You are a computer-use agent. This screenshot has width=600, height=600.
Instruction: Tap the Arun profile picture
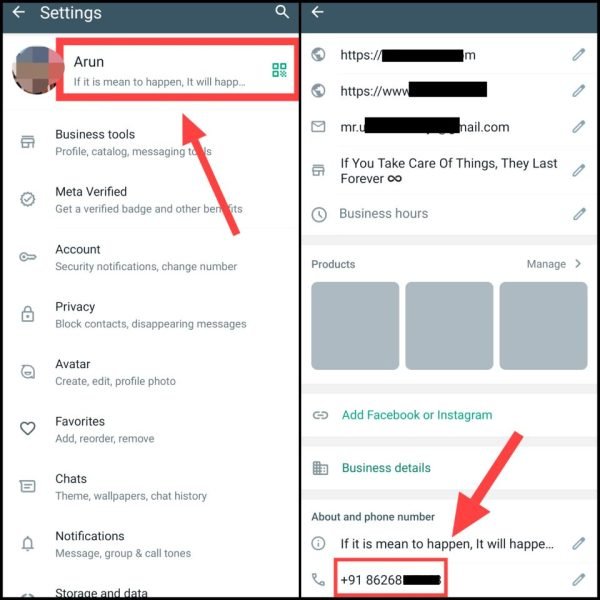coord(38,70)
